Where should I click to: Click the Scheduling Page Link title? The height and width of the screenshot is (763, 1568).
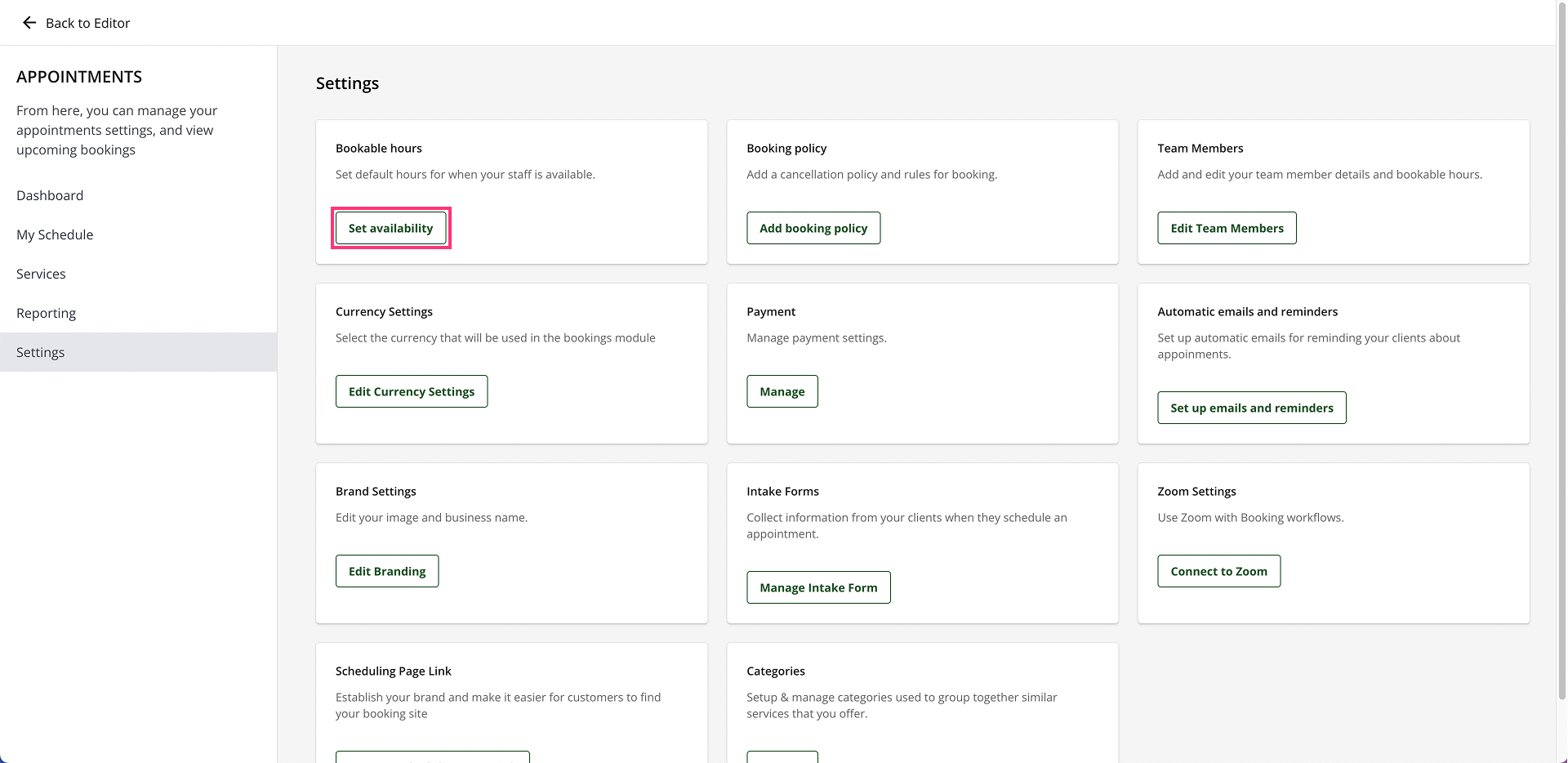tap(394, 671)
